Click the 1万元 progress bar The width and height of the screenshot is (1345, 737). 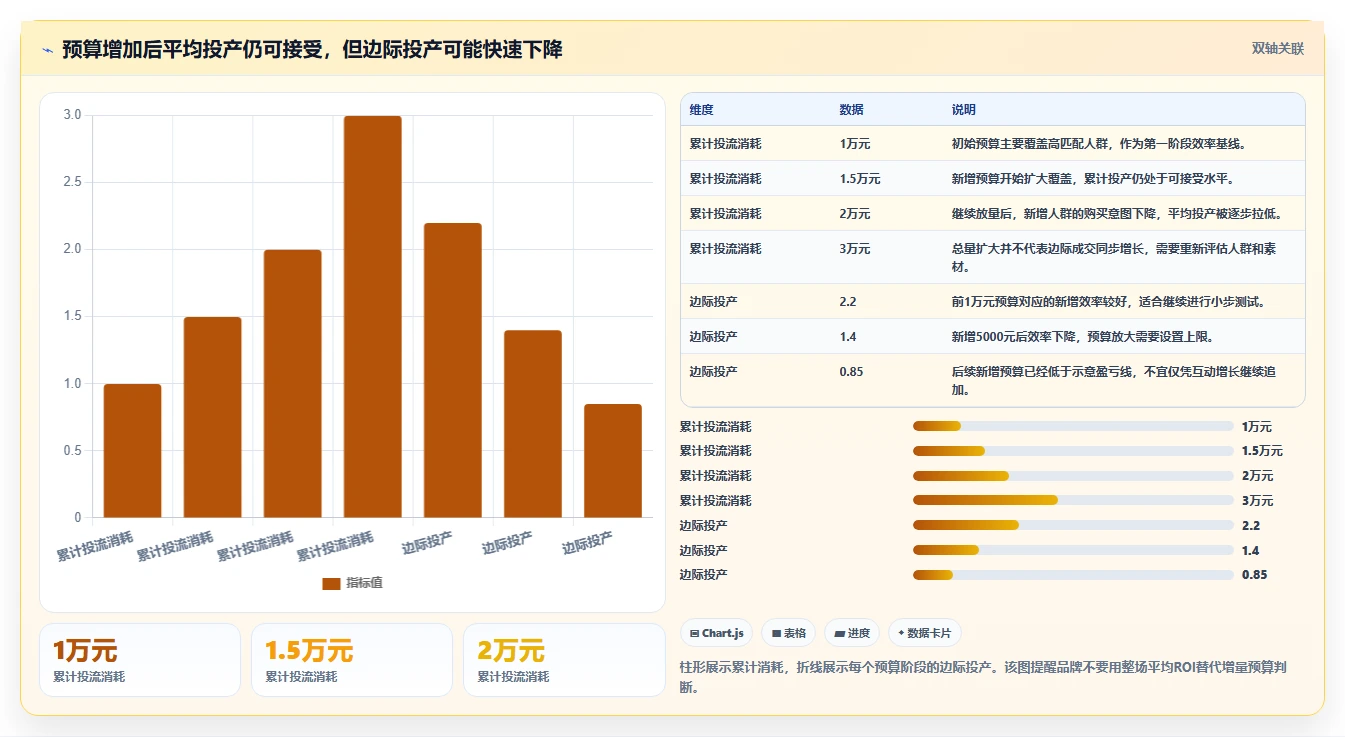(x=1073, y=426)
